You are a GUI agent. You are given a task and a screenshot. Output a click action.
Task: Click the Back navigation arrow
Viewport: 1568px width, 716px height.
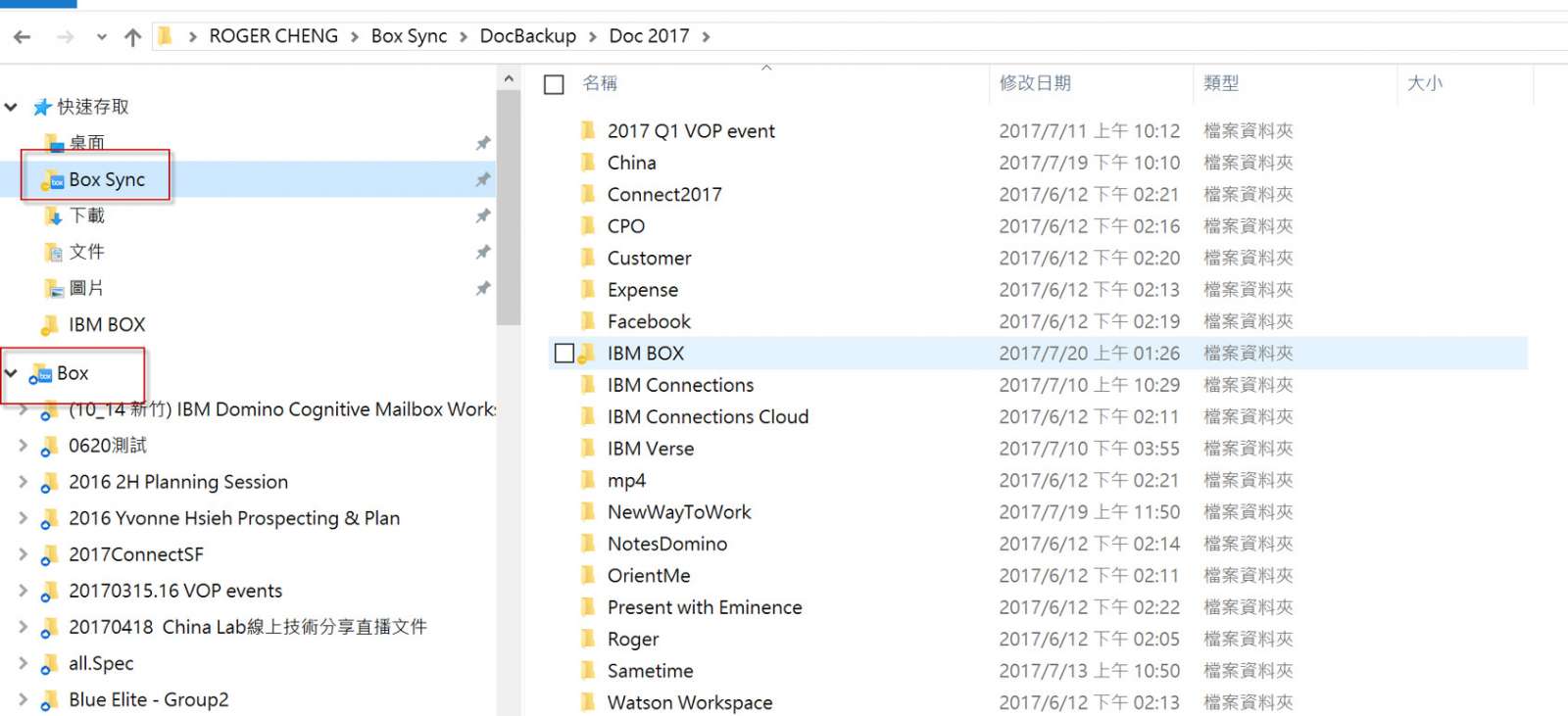click(x=22, y=37)
